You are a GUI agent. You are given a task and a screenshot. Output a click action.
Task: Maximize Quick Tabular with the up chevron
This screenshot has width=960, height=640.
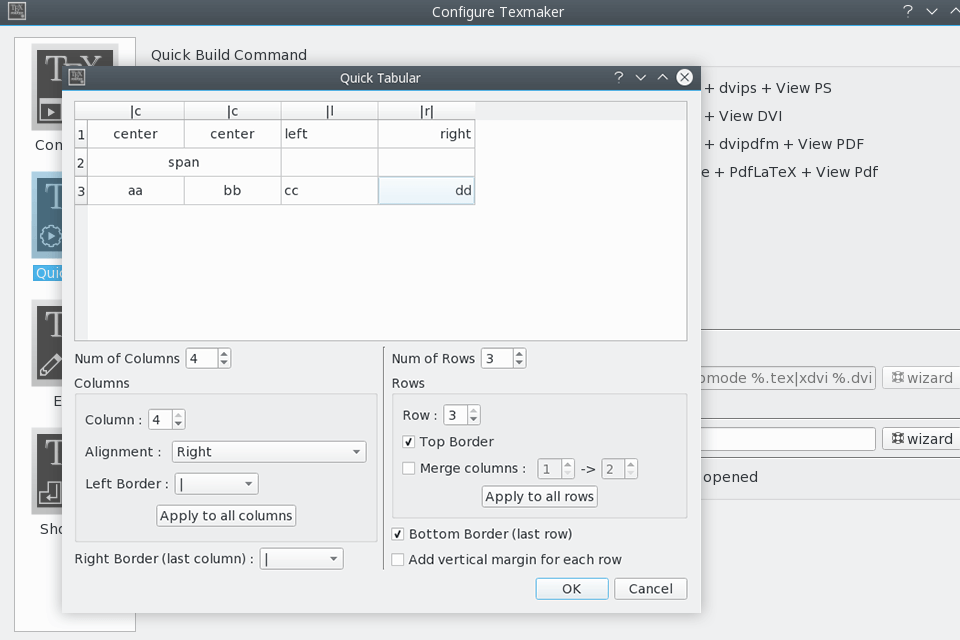662,77
